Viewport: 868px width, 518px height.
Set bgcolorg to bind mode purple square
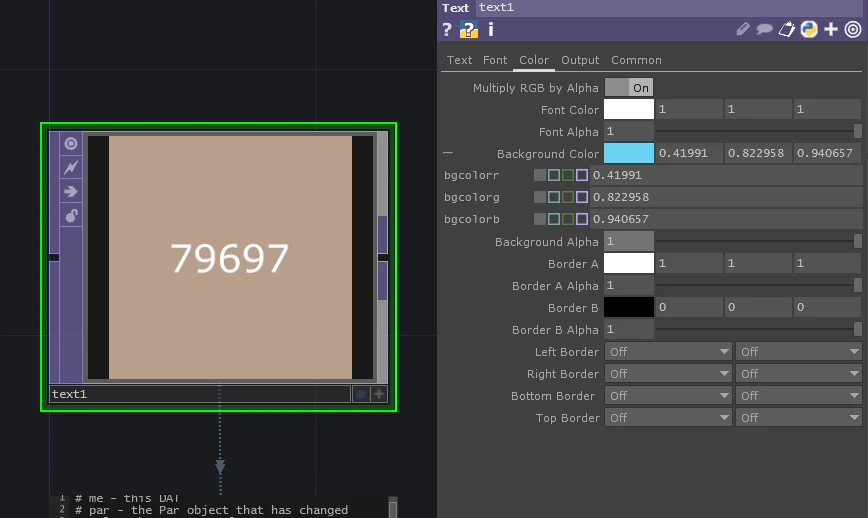581,197
